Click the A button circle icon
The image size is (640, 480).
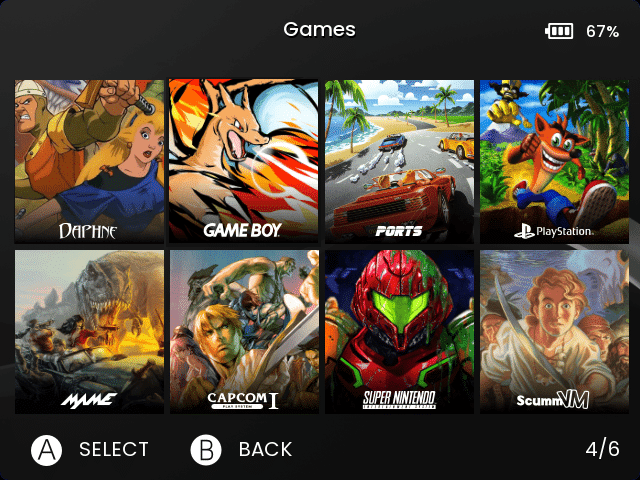(x=47, y=450)
